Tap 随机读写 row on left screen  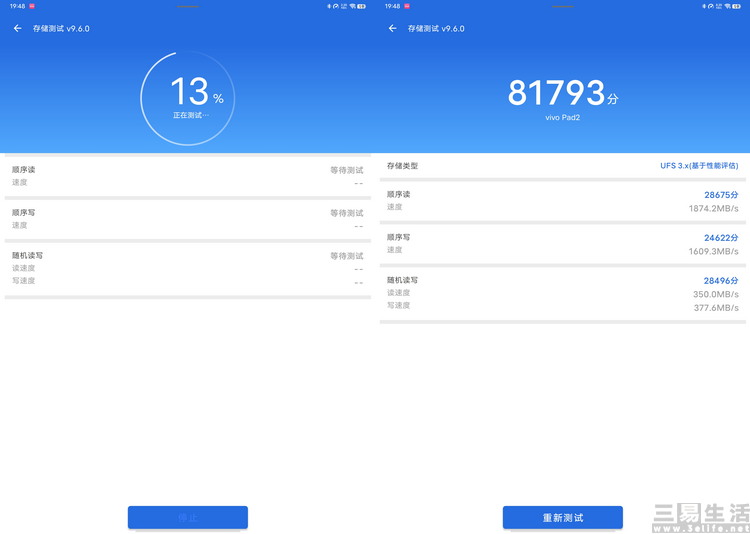pos(188,268)
